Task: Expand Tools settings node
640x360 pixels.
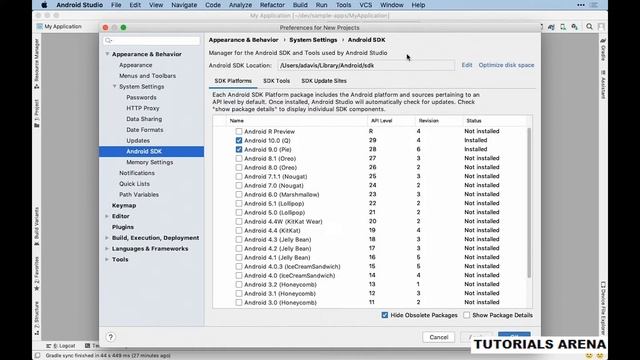Action: 107,259
